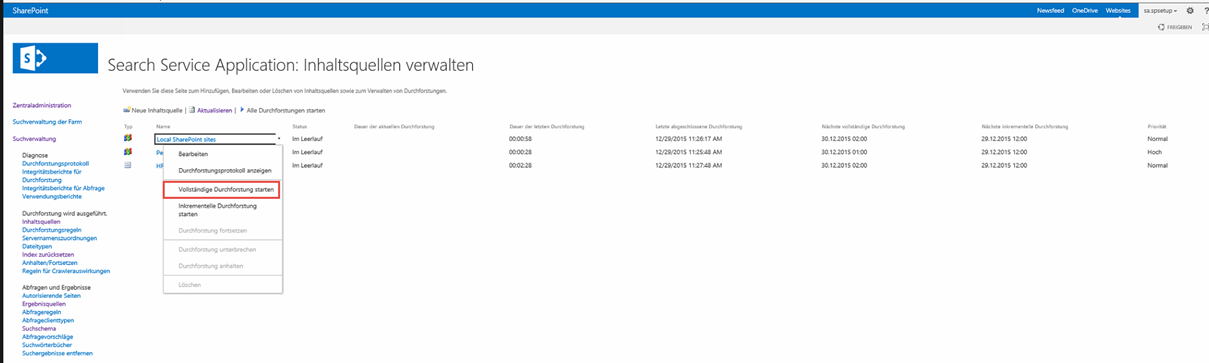
Task: Click the SharePoint logo tile
Action: pyautogui.click(x=55, y=61)
